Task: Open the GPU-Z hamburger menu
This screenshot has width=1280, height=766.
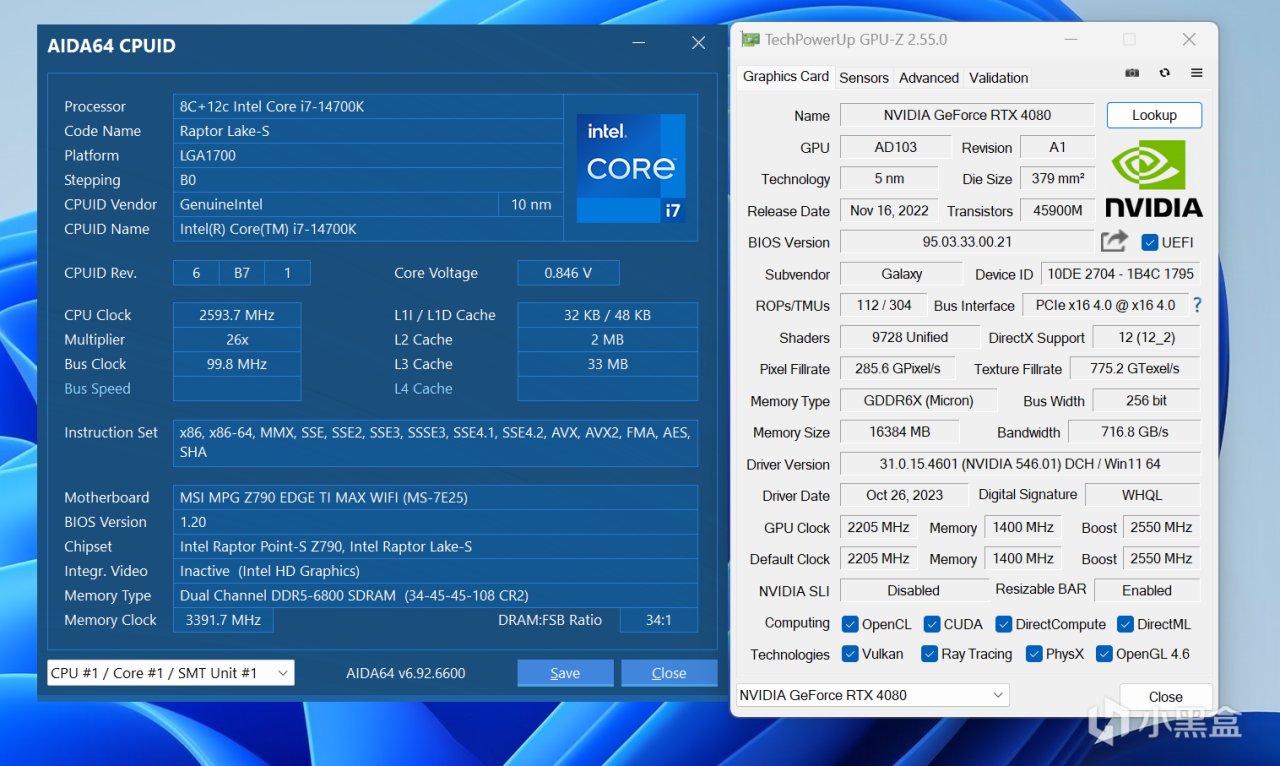Action: (1196, 73)
